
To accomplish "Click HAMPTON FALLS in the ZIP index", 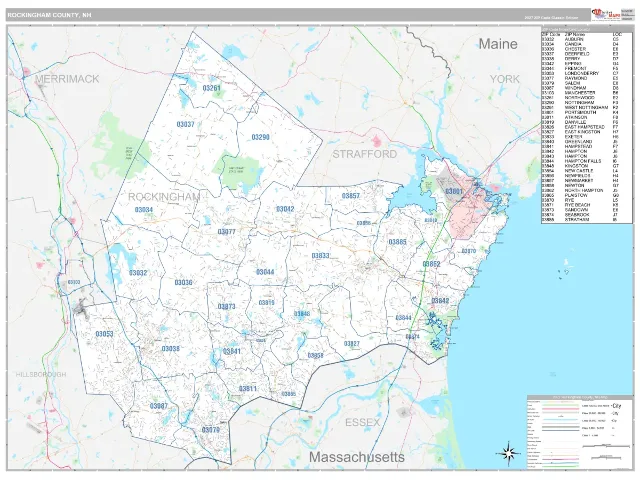I will (583, 161).
